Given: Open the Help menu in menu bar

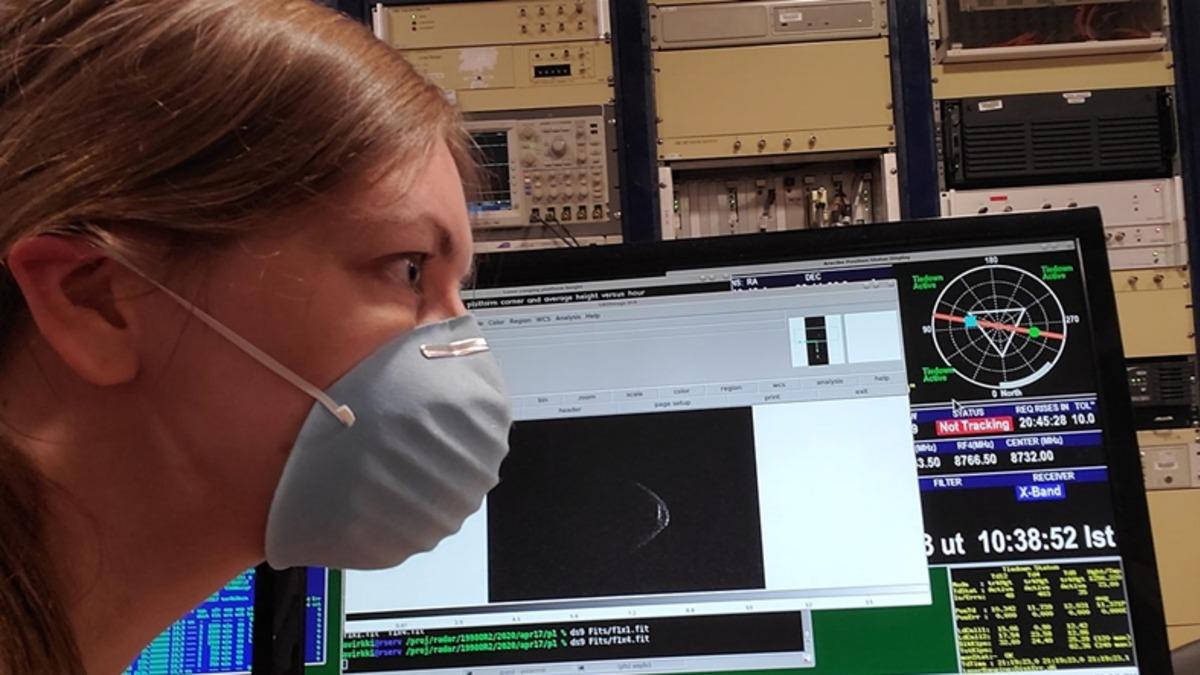Looking at the screenshot, I should [593, 316].
